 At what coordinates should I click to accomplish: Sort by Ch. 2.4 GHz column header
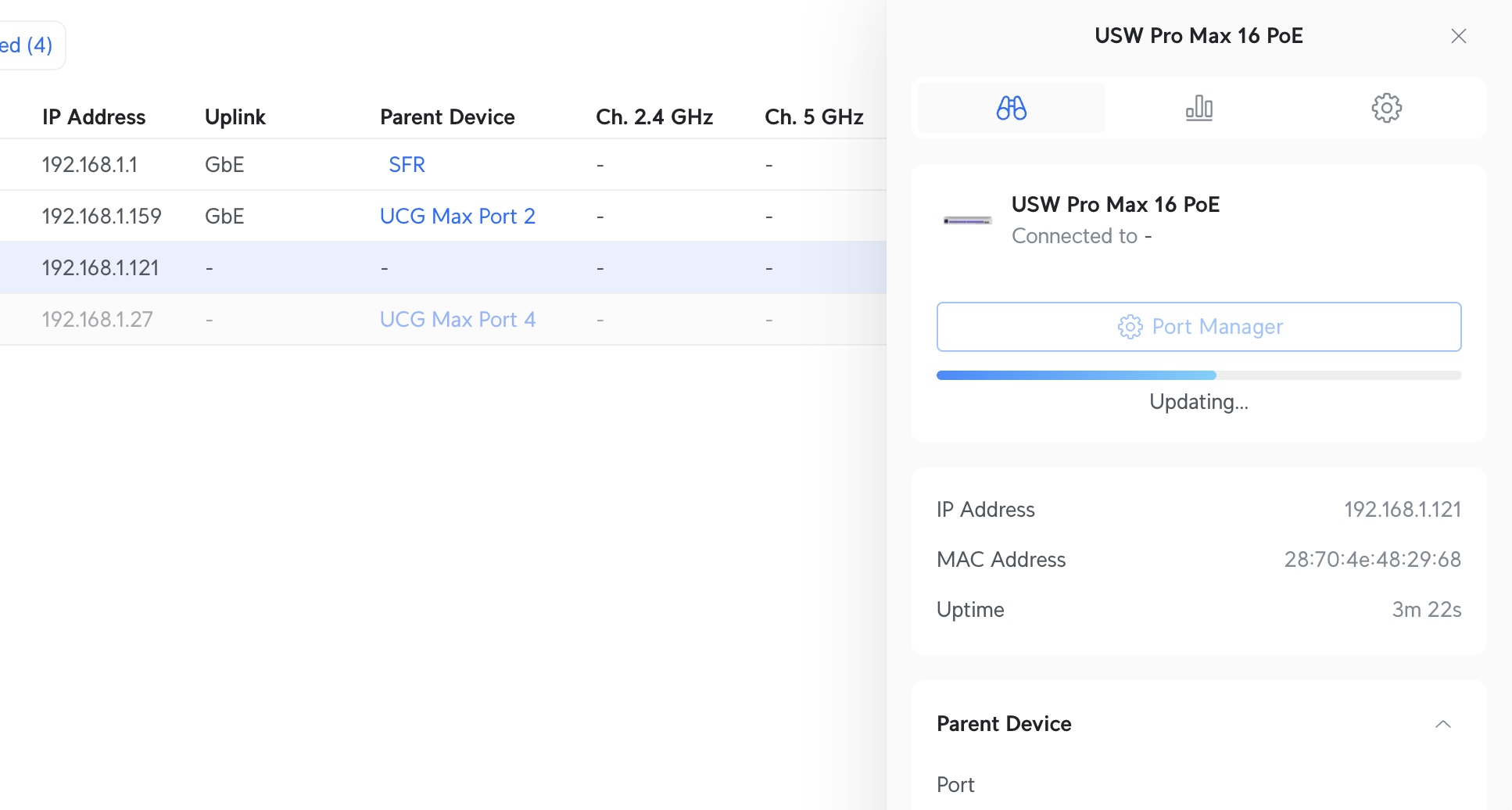[654, 117]
